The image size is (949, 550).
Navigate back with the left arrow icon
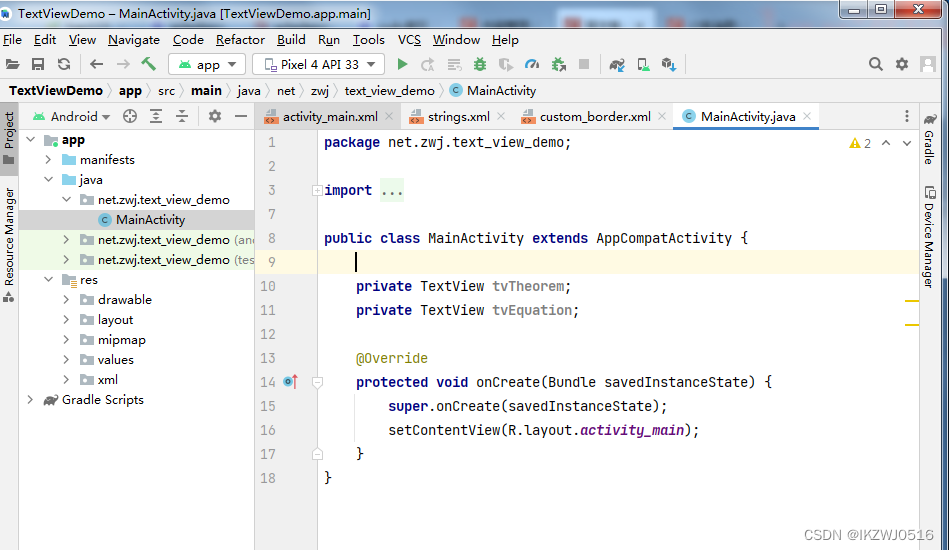pyautogui.click(x=96, y=64)
